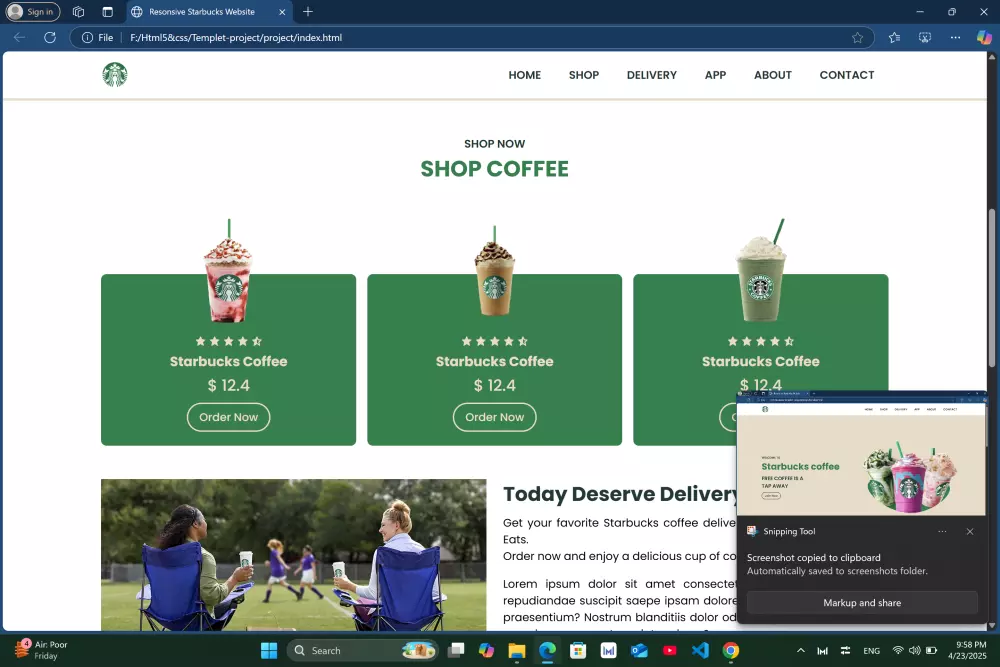Open Google Chrome from the taskbar
This screenshot has width=1000, height=667.
coord(731,650)
